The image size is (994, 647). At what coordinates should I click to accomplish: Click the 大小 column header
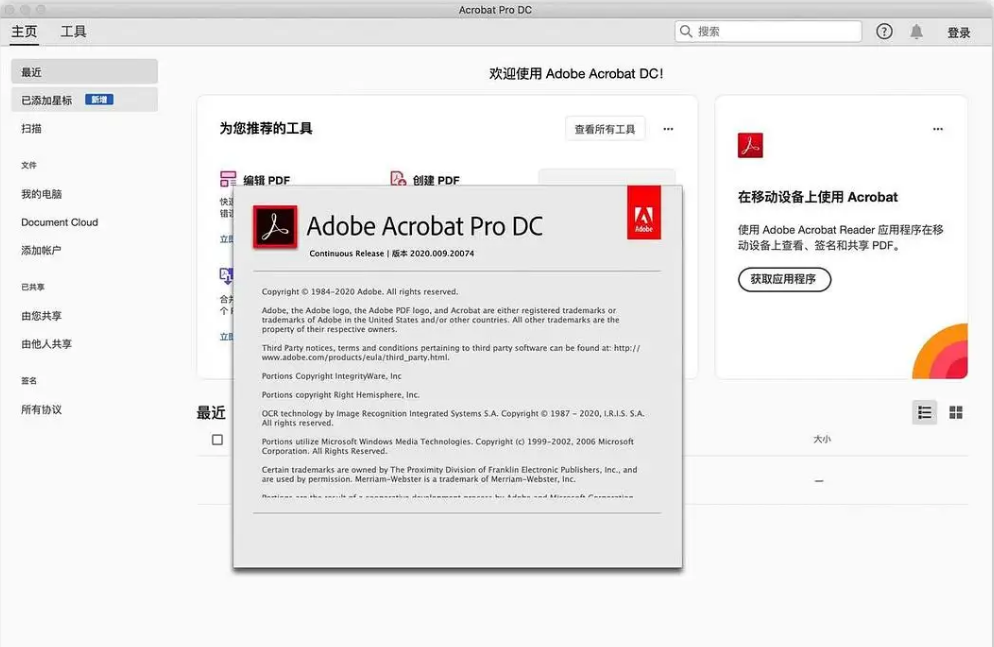pyautogui.click(x=822, y=439)
